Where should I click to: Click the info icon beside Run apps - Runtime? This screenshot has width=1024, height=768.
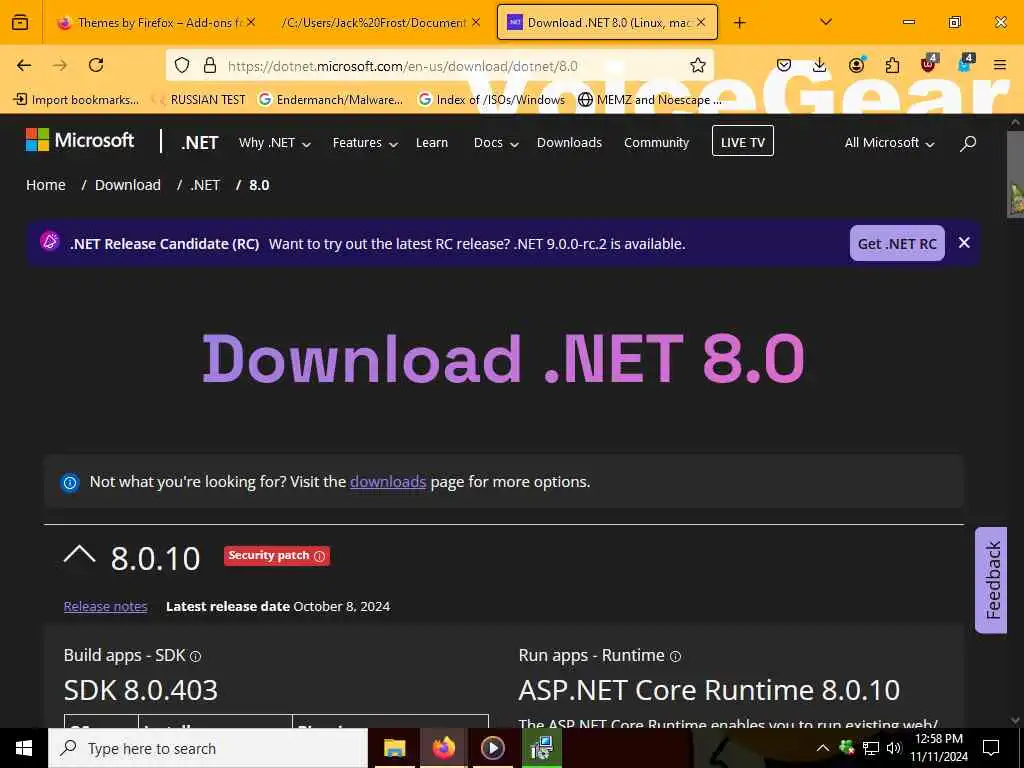(x=675, y=656)
